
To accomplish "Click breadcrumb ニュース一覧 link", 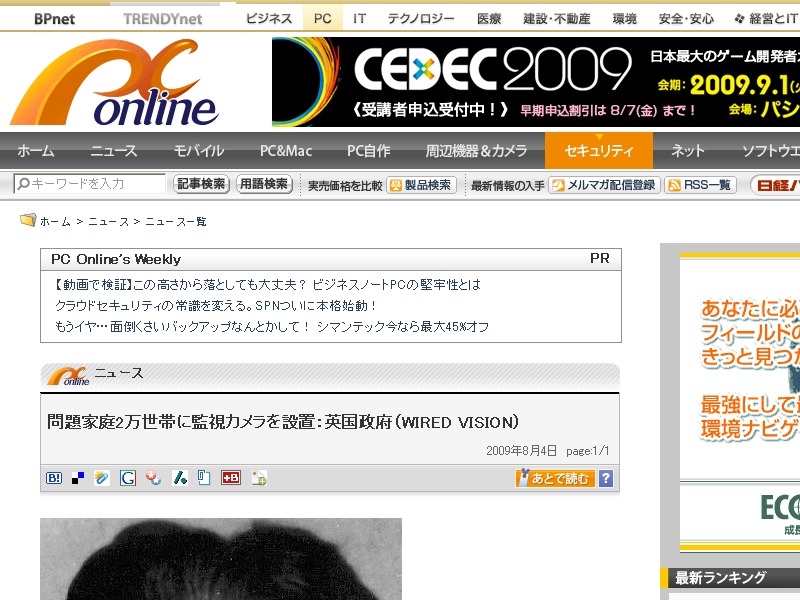I will [x=176, y=221].
